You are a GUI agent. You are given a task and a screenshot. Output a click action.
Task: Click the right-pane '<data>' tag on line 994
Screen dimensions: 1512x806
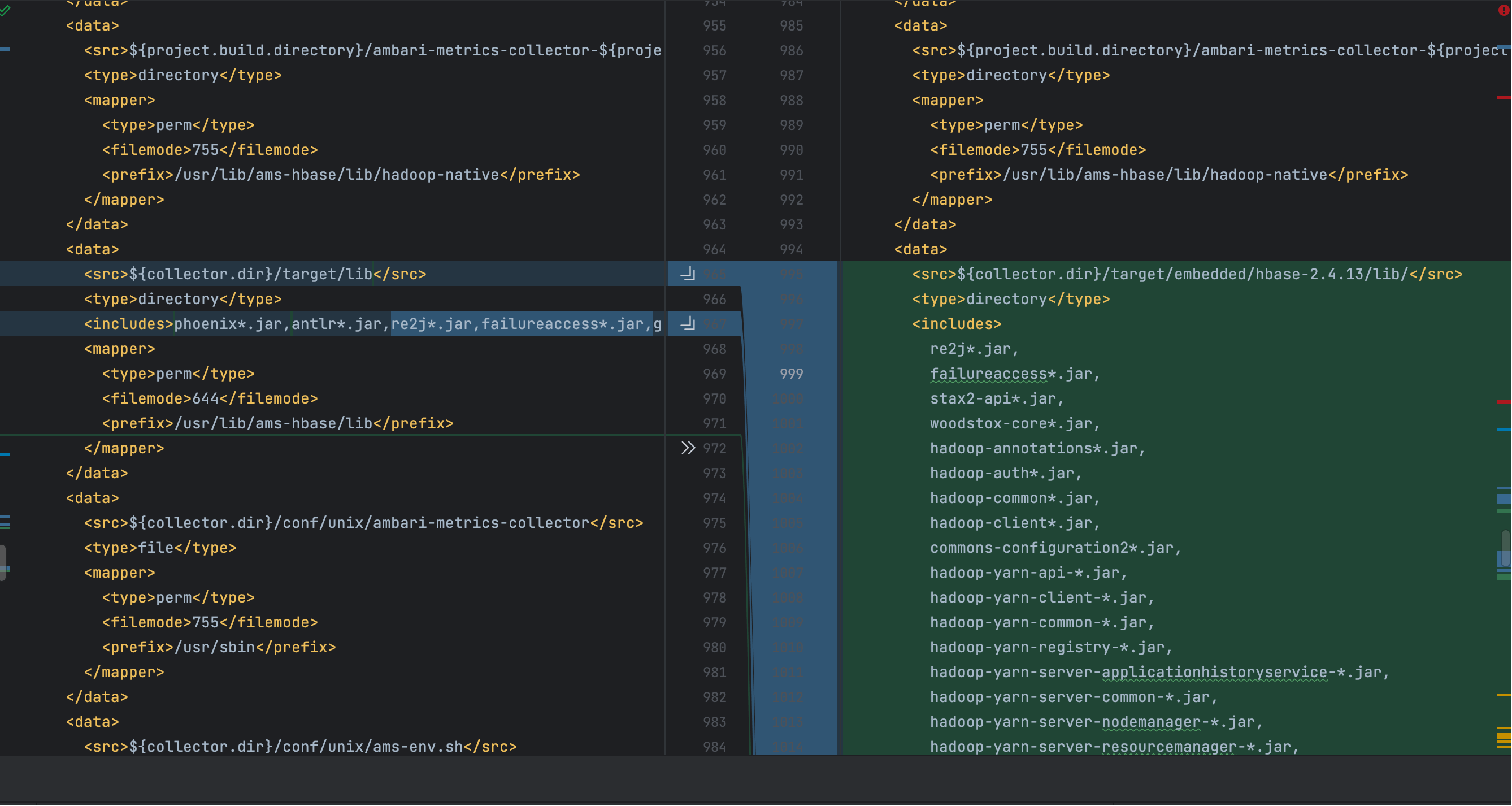click(920, 249)
